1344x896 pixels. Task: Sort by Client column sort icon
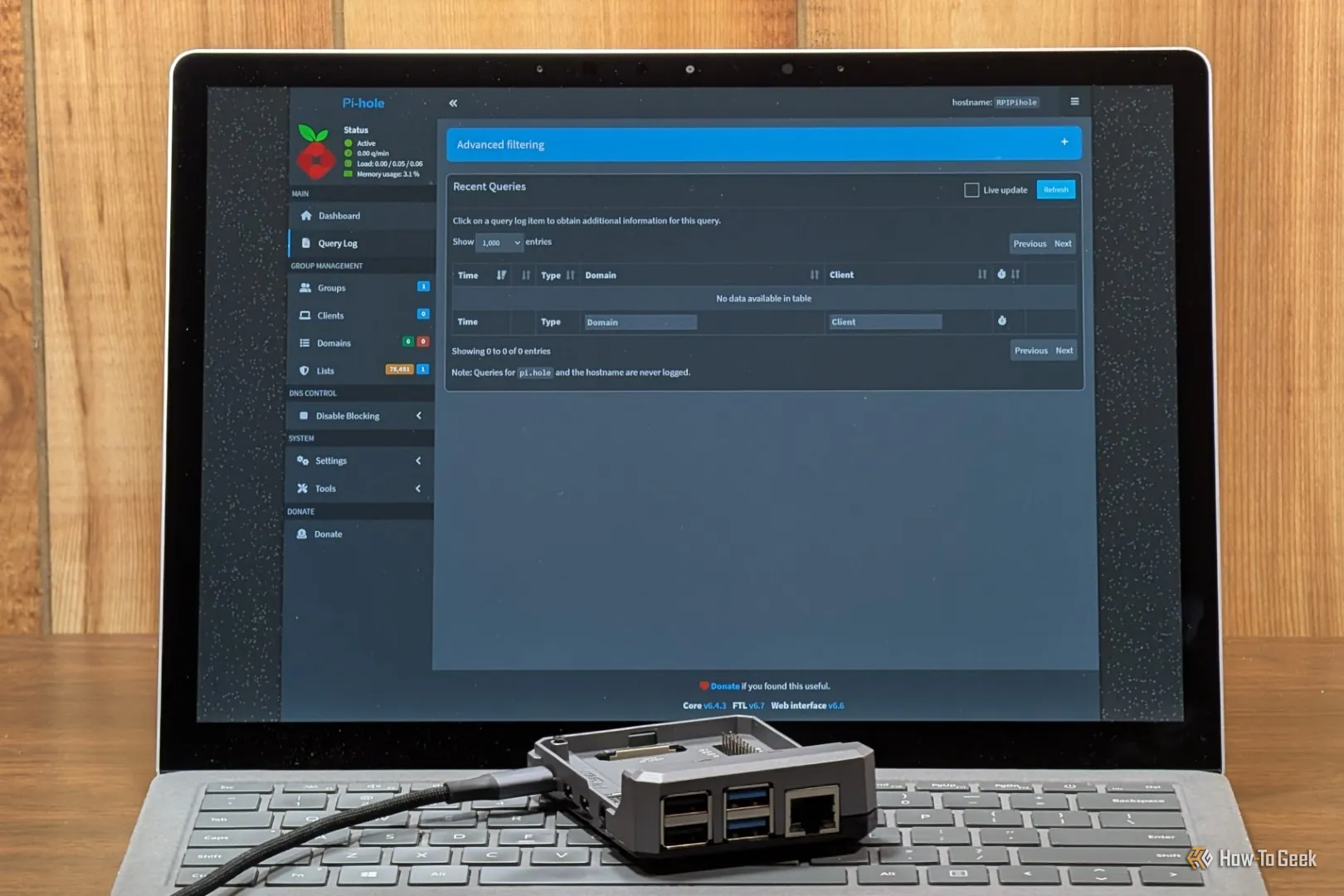[982, 274]
